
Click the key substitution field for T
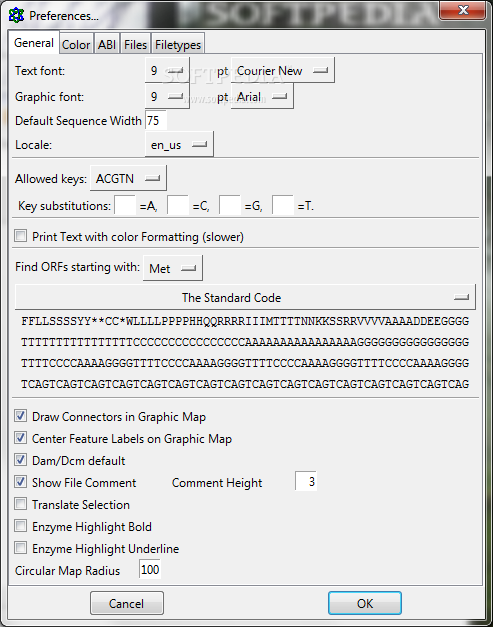283,205
